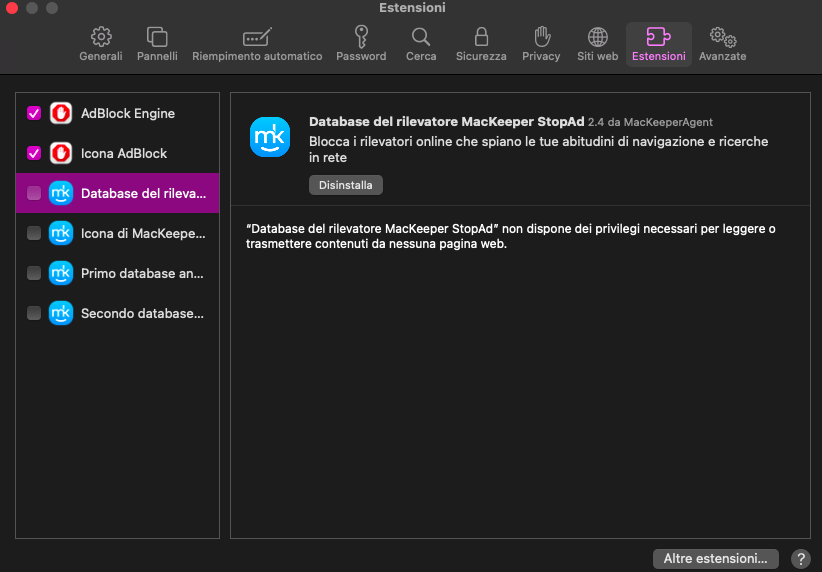The width and height of the screenshot is (822, 572).
Task: Click the large MacKeeper logo in details pane
Action: (x=270, y=137)
